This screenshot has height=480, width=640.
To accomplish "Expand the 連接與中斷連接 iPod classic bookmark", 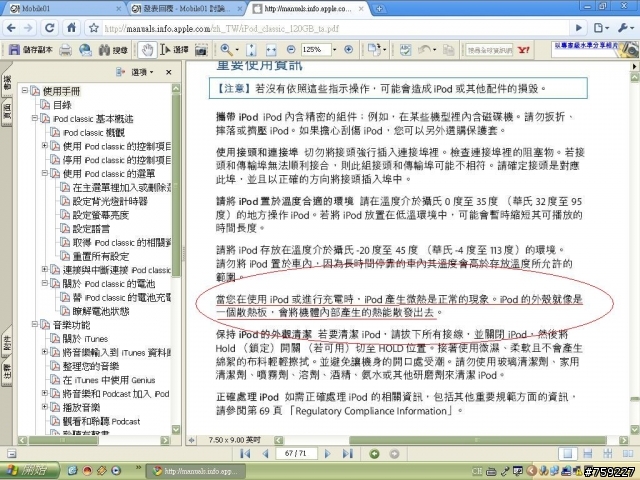I will (45, 269).
